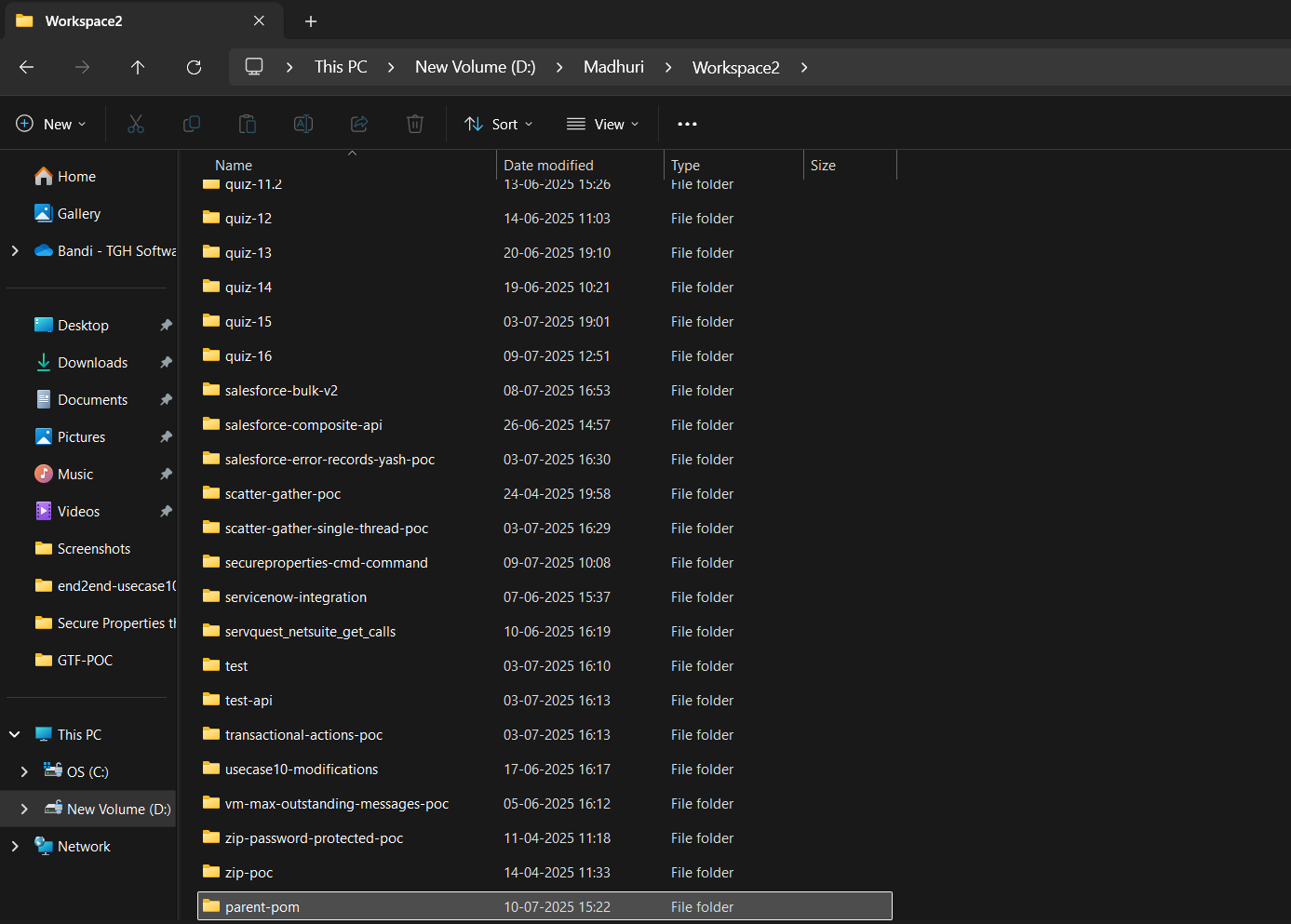The height and width of the screenshot is (924, 1291).
Task: Select the Cut icon in the toolbar
Action: (x=136, y=123)
